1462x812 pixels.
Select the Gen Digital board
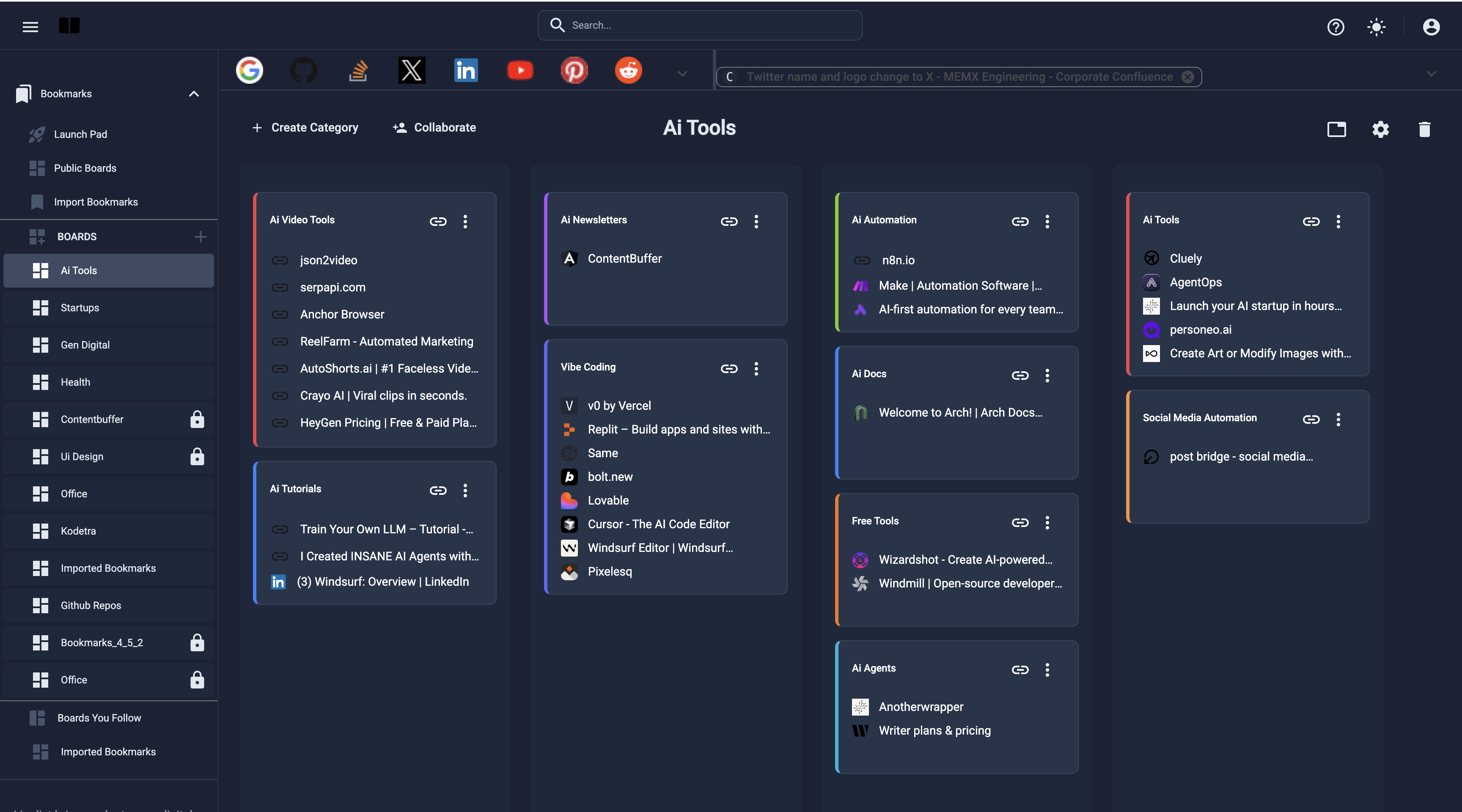(109, 345)
